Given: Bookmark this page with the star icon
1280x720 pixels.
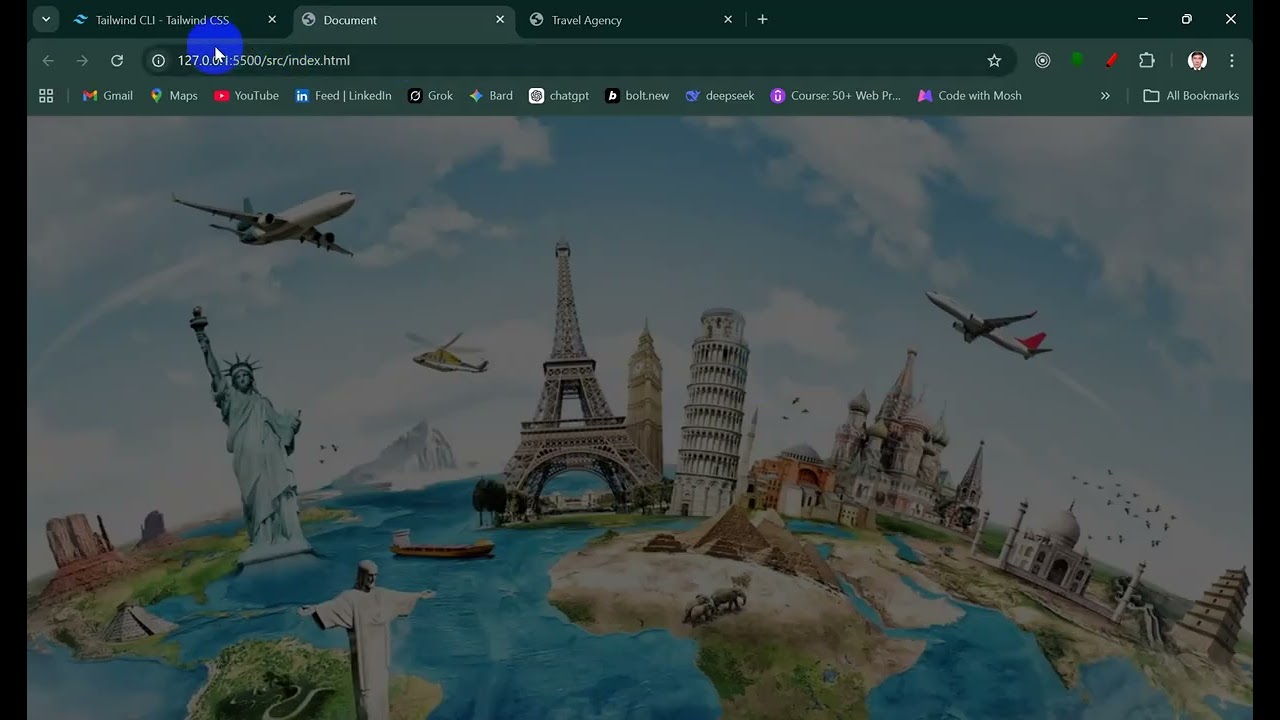Looking at the screenshot, I should click(994, 61).
